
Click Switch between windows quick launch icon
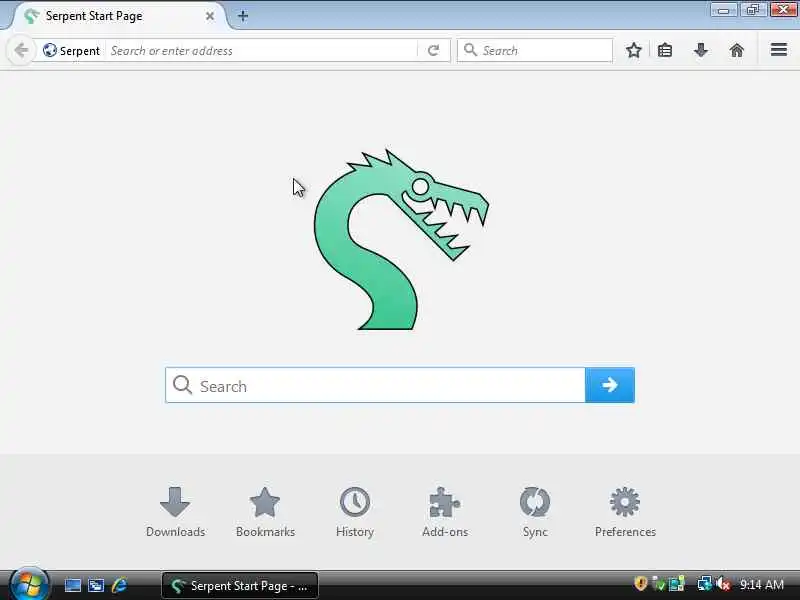click(x=96, y=585)
